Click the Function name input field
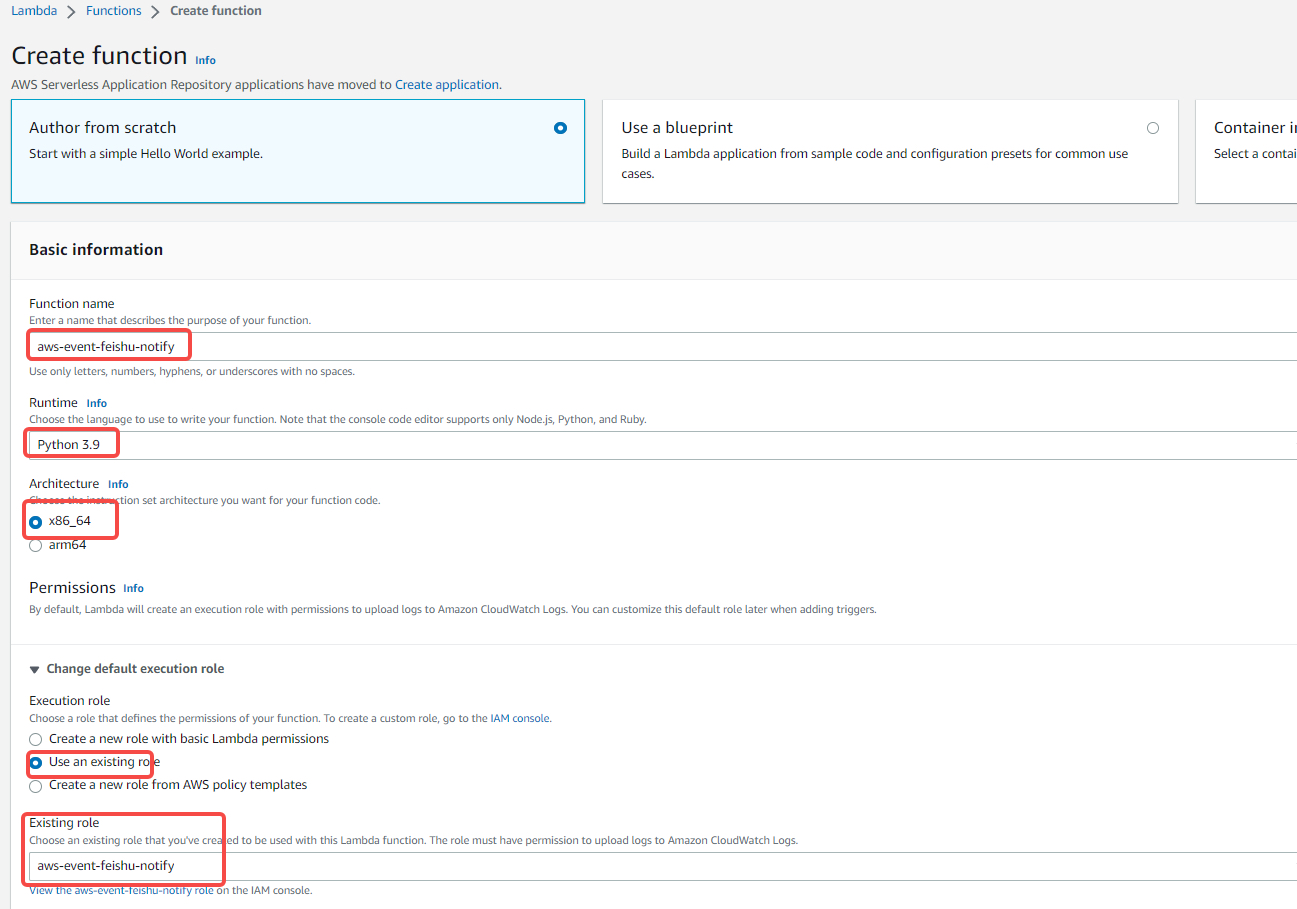 (663, 346)
